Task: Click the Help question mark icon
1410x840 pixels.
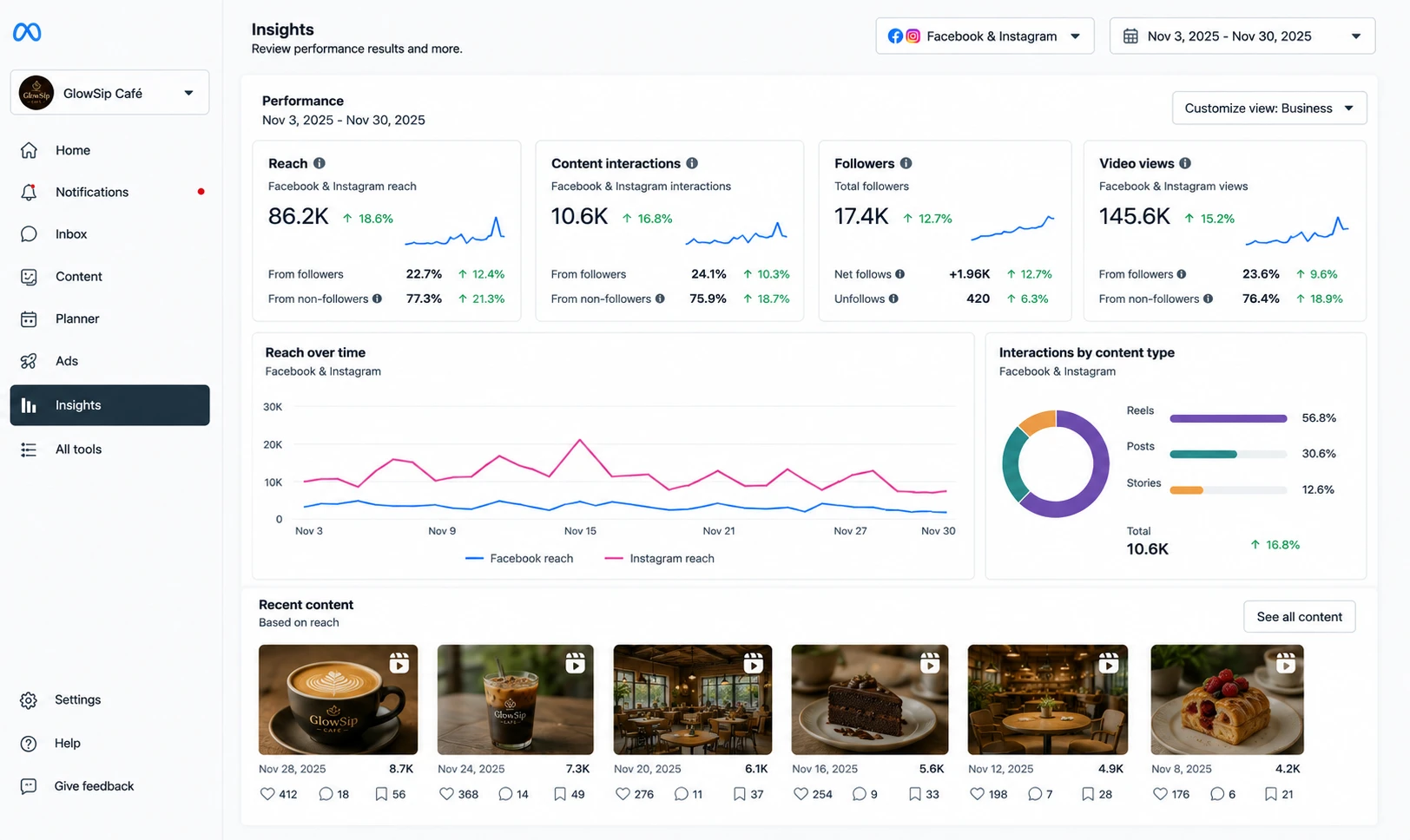Action: click(x=29, y=744)
